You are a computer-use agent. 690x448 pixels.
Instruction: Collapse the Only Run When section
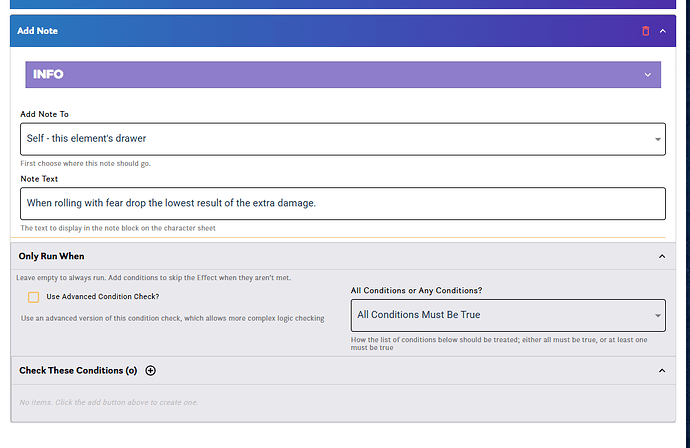662,256
